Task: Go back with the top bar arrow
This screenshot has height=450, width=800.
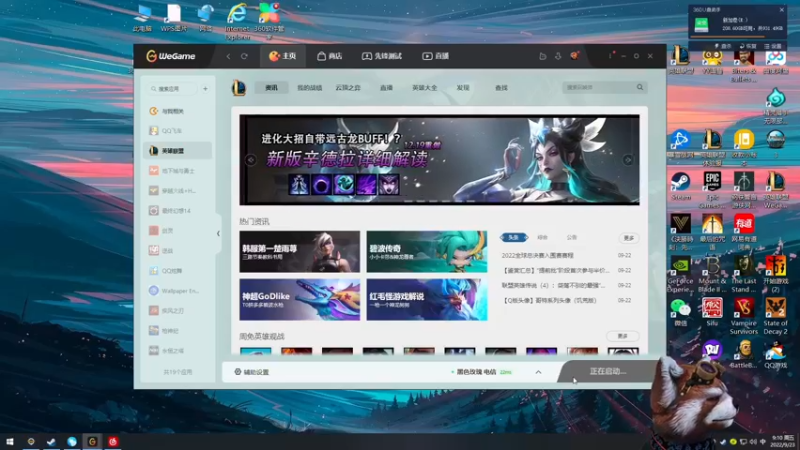Action: [229, 56]
